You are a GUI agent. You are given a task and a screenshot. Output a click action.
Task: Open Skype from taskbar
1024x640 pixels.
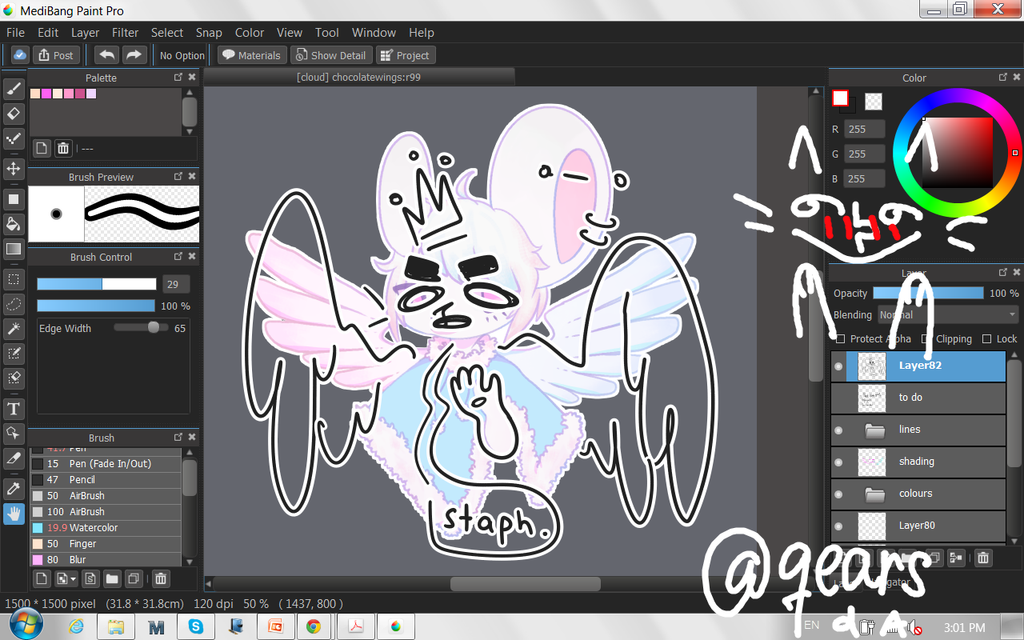[x=195, y=627]
